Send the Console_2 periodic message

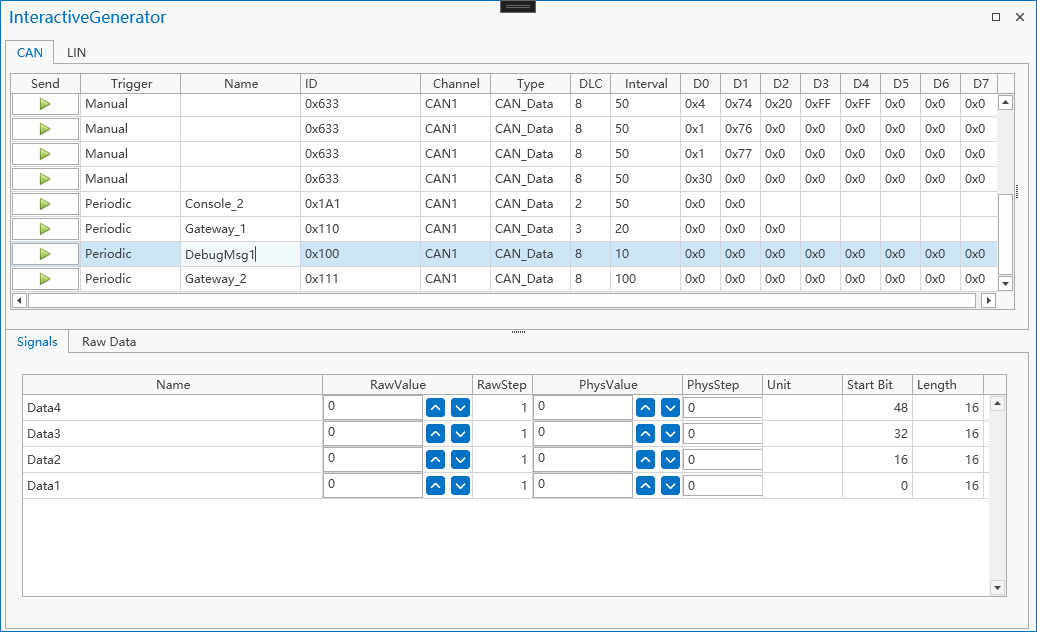click(x=45, y=204)
